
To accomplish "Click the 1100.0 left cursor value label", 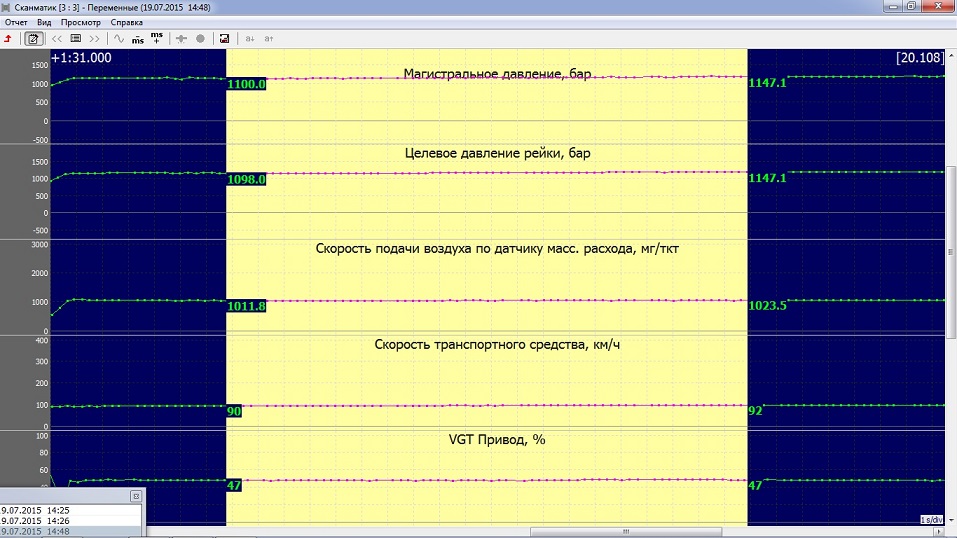I will pos(247,84).
